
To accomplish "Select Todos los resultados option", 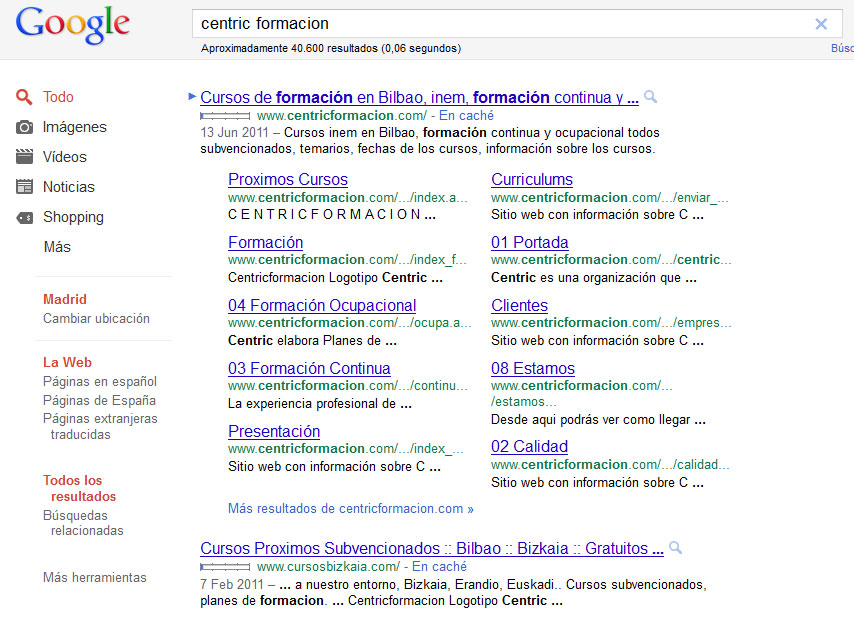I will [80, 488].
